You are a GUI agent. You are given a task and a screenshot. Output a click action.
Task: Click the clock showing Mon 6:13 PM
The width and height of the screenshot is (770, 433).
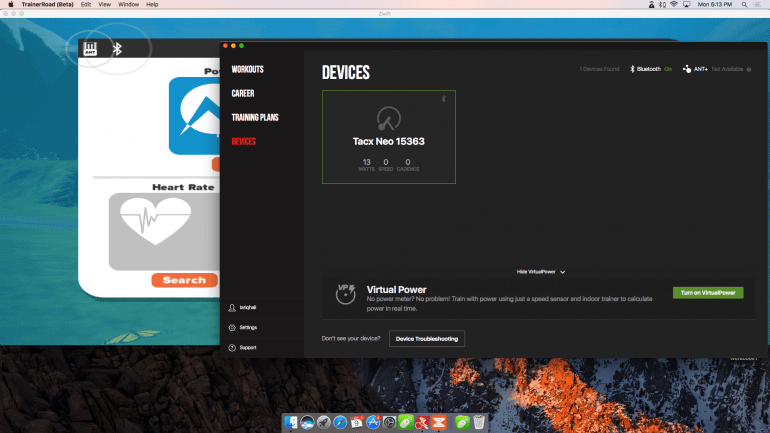715,4
